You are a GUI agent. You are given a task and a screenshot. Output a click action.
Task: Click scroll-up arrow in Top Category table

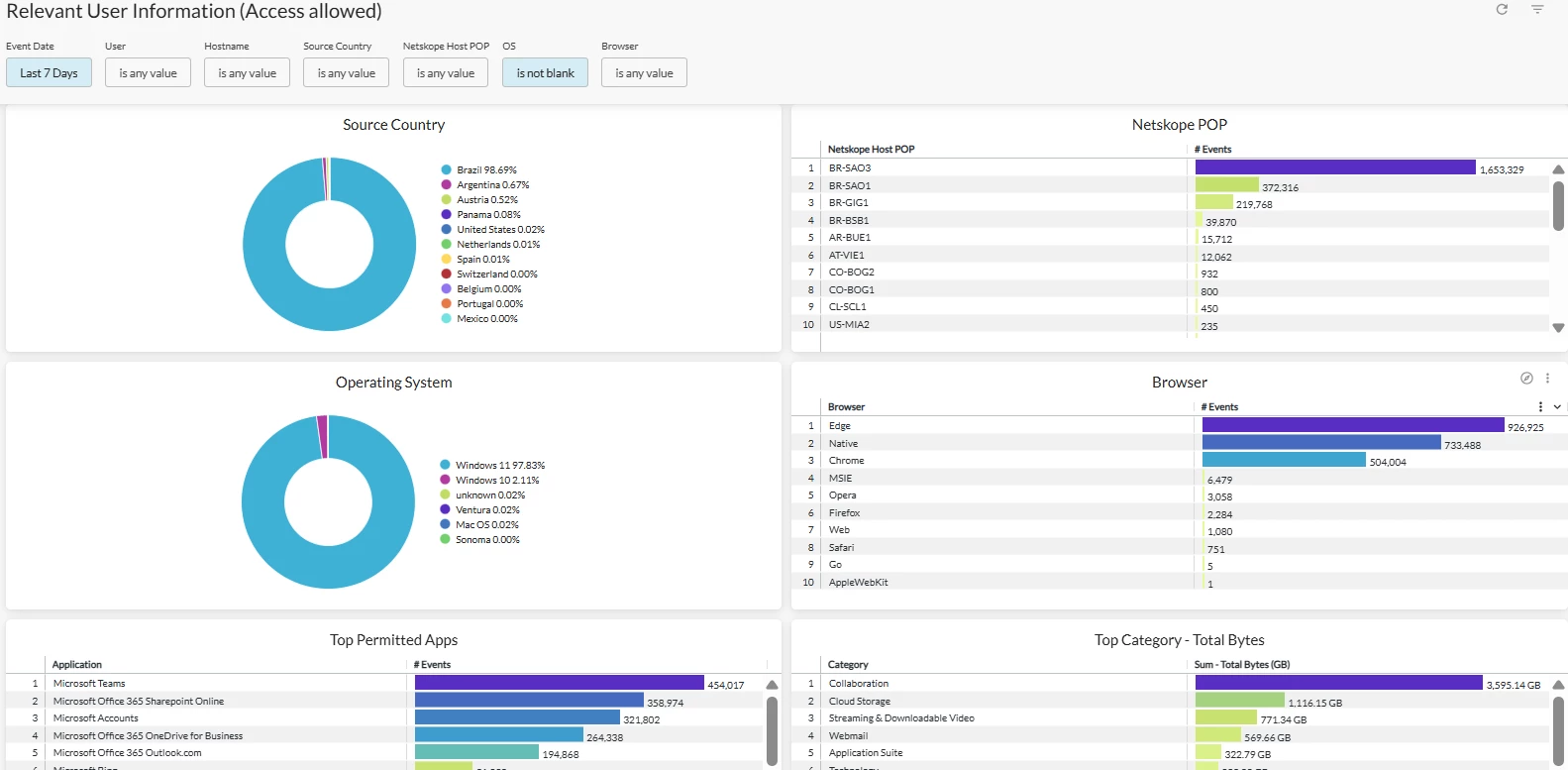[1558, 685]
